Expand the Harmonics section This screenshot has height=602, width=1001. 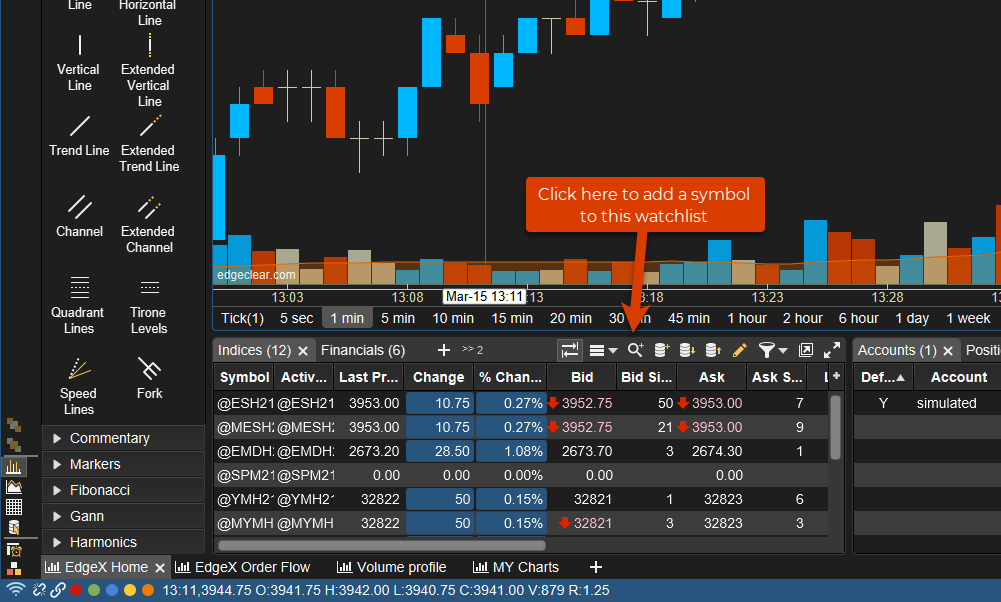click(x=123, y=542)
